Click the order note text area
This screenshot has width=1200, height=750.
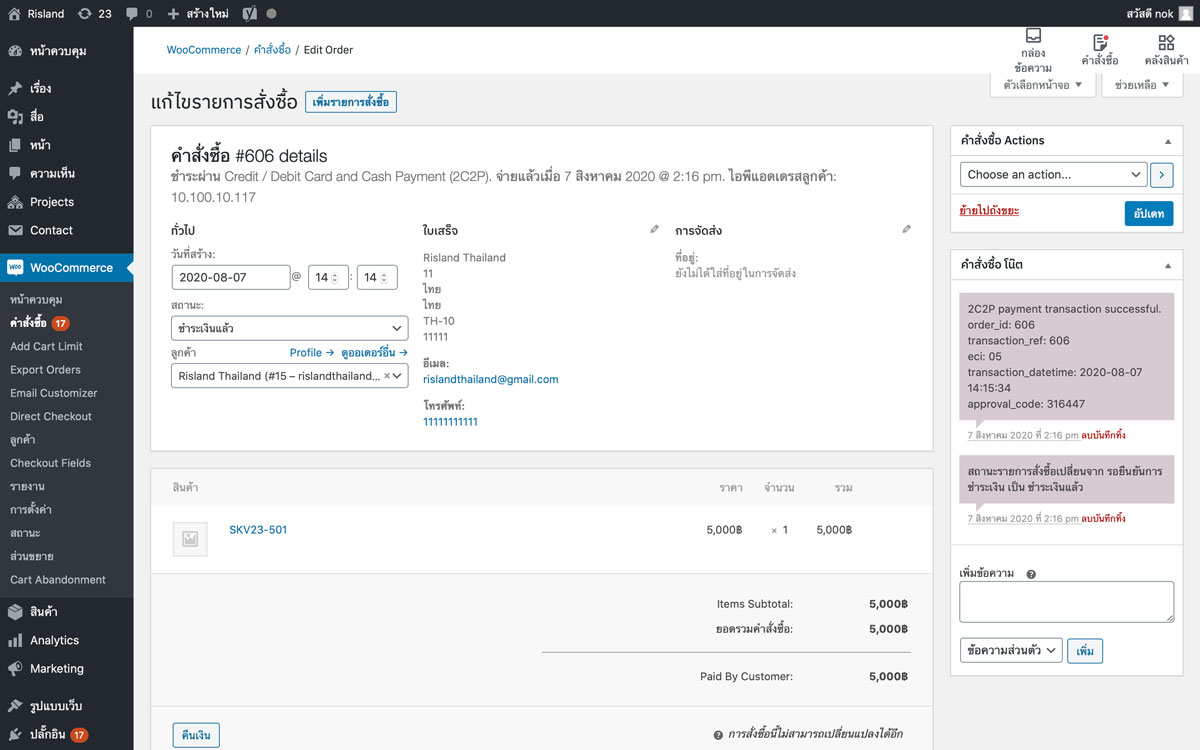coord(1066,602)
